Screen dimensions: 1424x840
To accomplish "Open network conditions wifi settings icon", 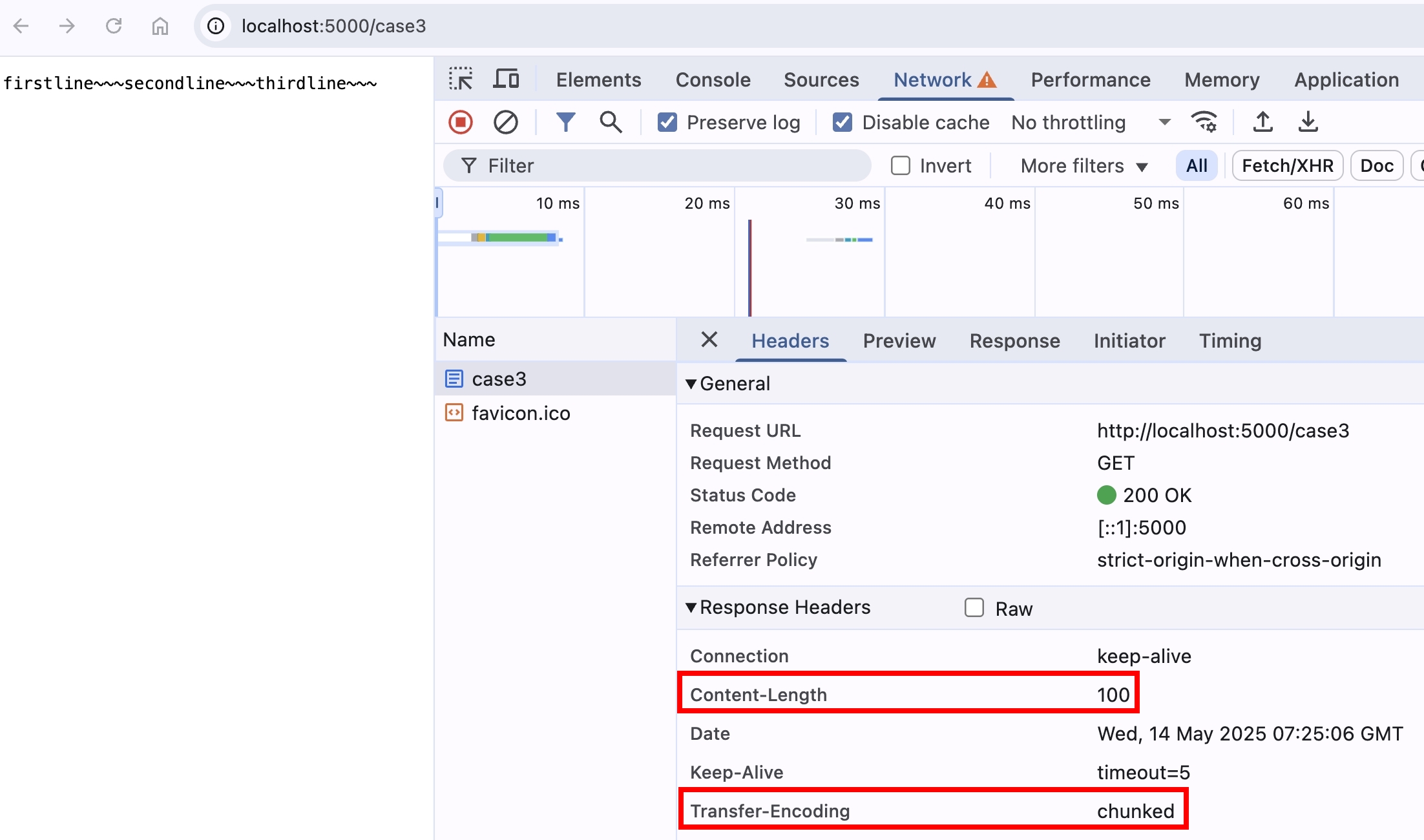I will pos(1204,122).
